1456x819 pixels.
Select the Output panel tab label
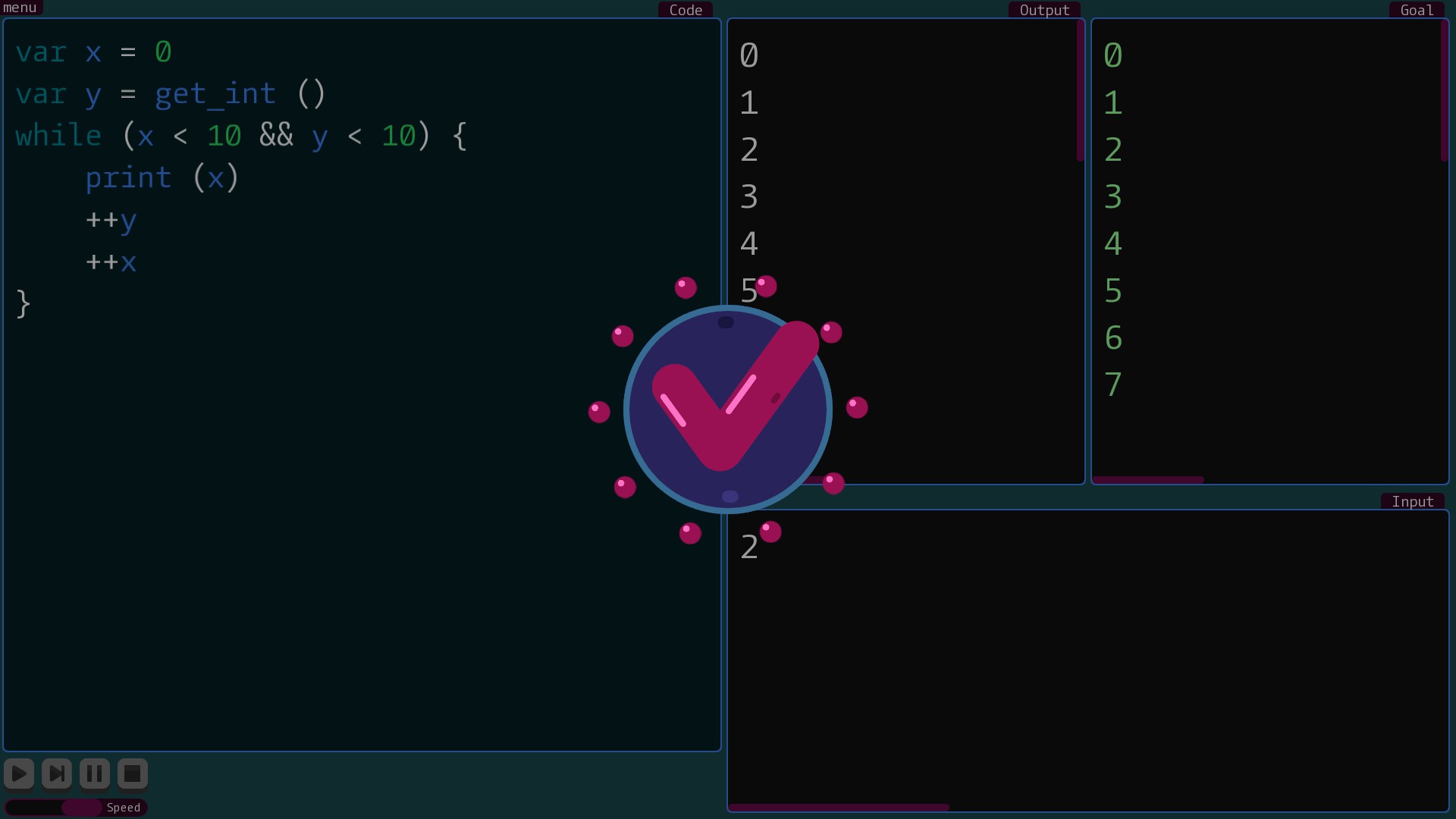[1044, 10]
